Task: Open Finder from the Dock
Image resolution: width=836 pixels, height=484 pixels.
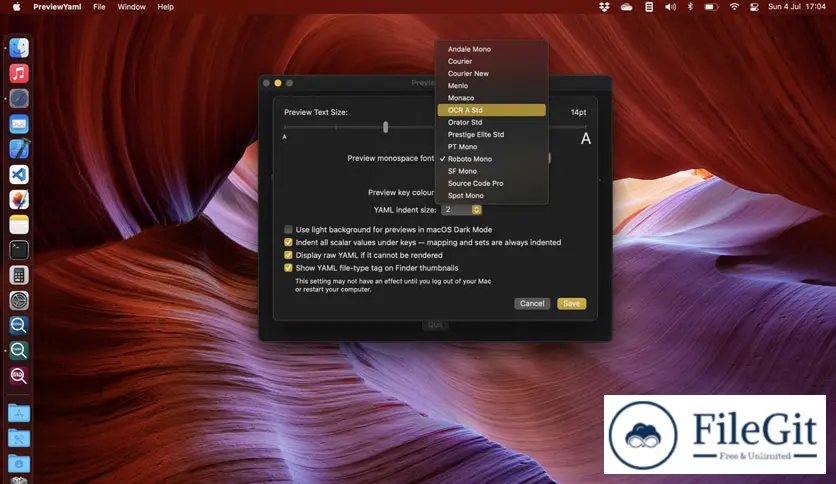Action: tap(19, 48)
